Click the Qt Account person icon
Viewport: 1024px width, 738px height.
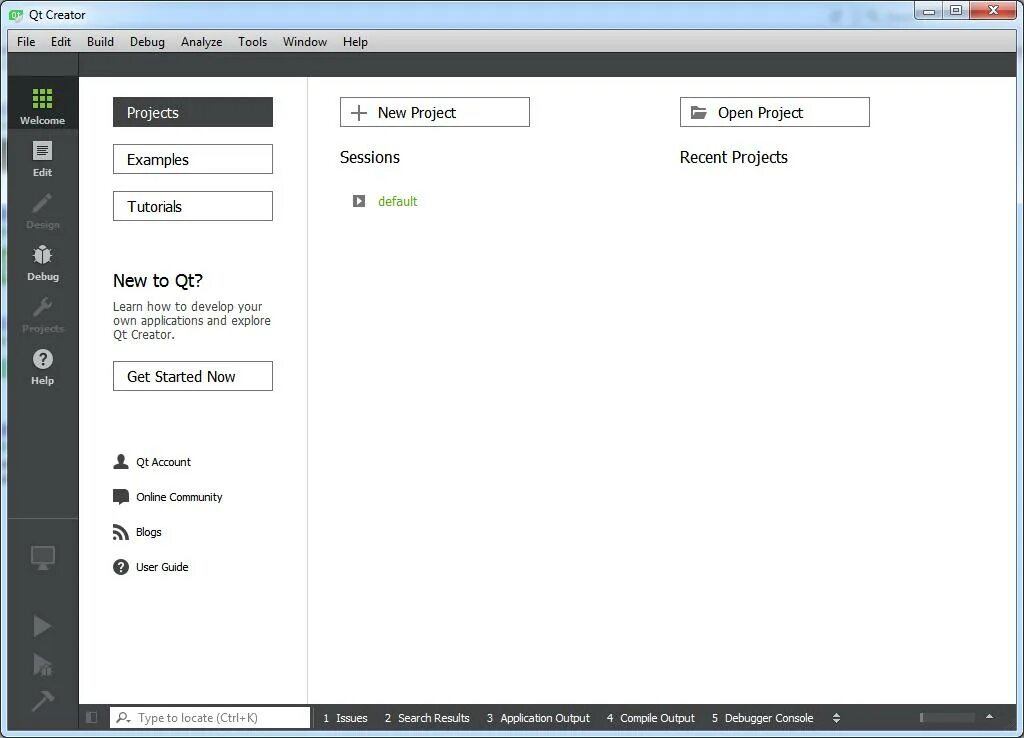pos(121,462)
